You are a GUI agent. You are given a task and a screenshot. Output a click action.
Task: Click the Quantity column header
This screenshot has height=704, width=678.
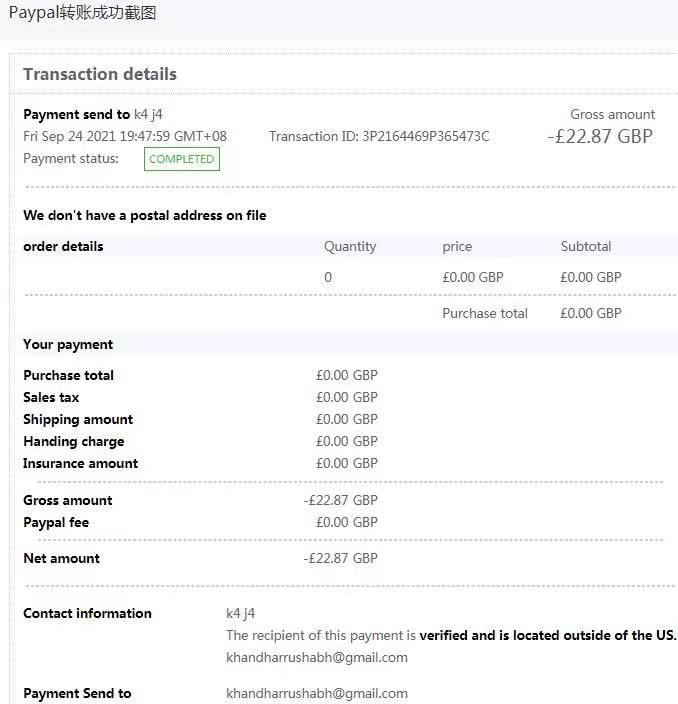point(350,246)
